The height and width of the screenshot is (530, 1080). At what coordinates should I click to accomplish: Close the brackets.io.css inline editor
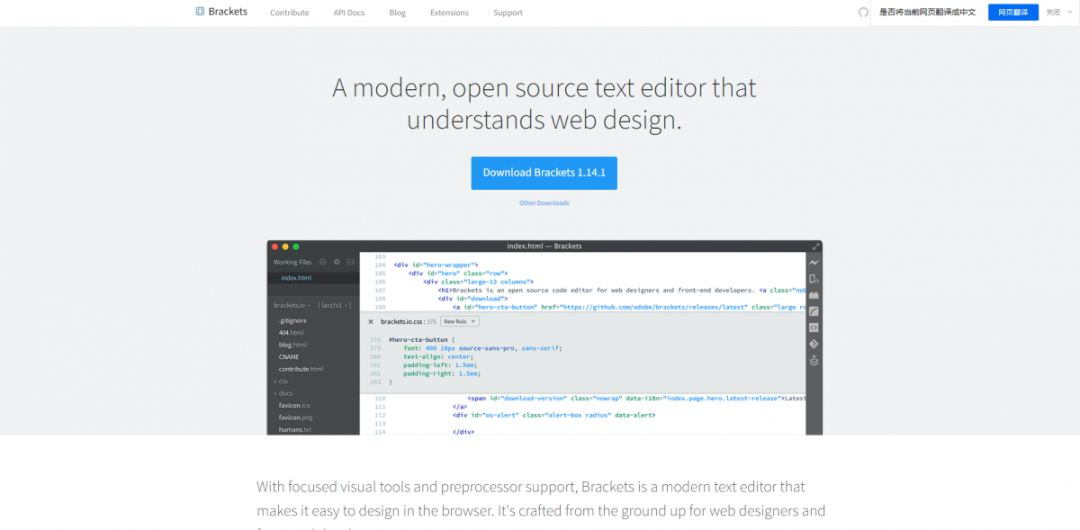tap(371, 321)
